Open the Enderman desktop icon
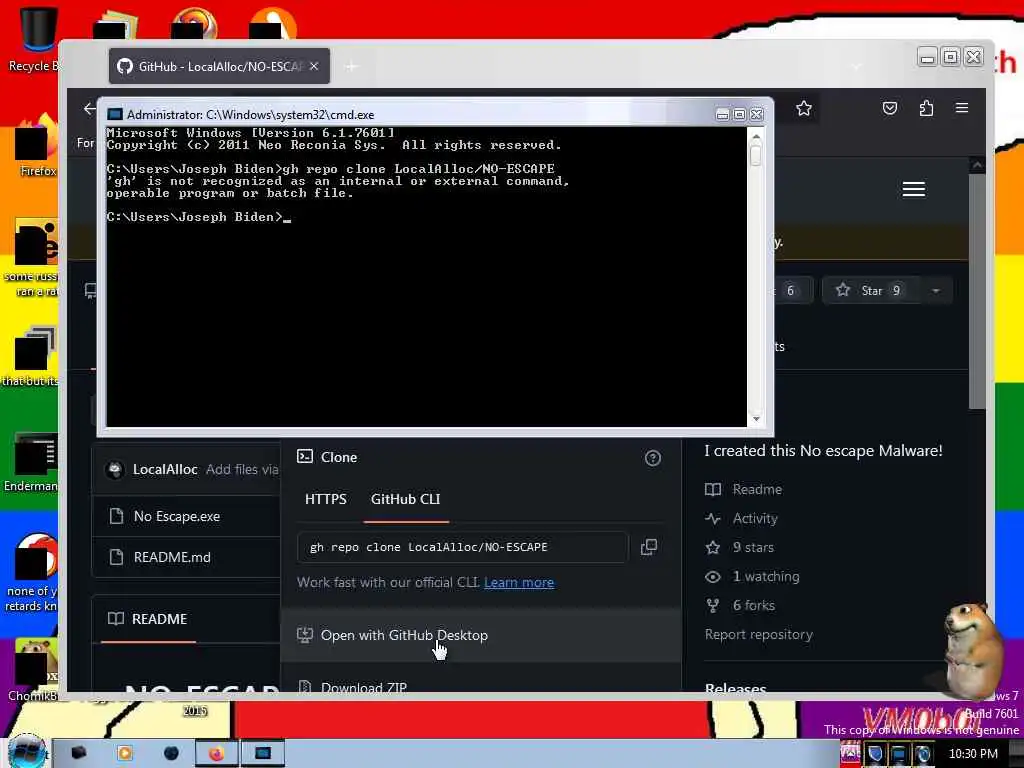Screen dimensions: 1024x768 click(31, 462)
